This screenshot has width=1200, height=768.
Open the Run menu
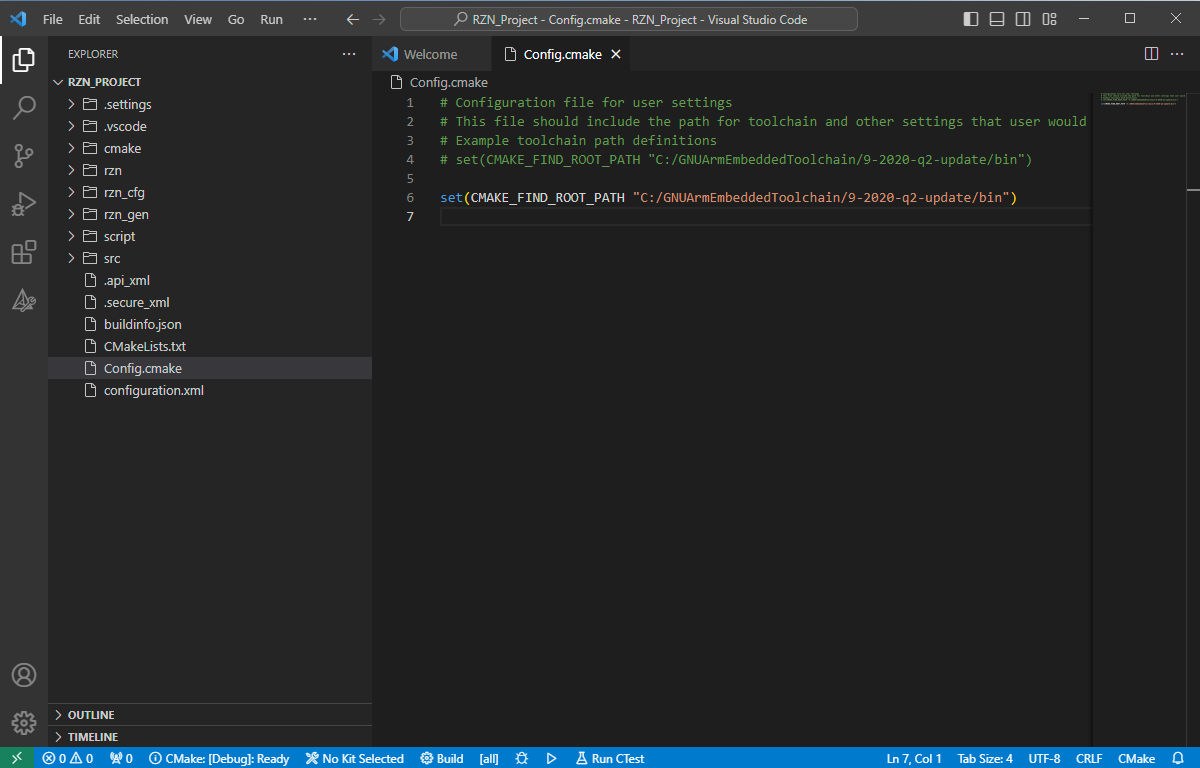click(271, 19)
